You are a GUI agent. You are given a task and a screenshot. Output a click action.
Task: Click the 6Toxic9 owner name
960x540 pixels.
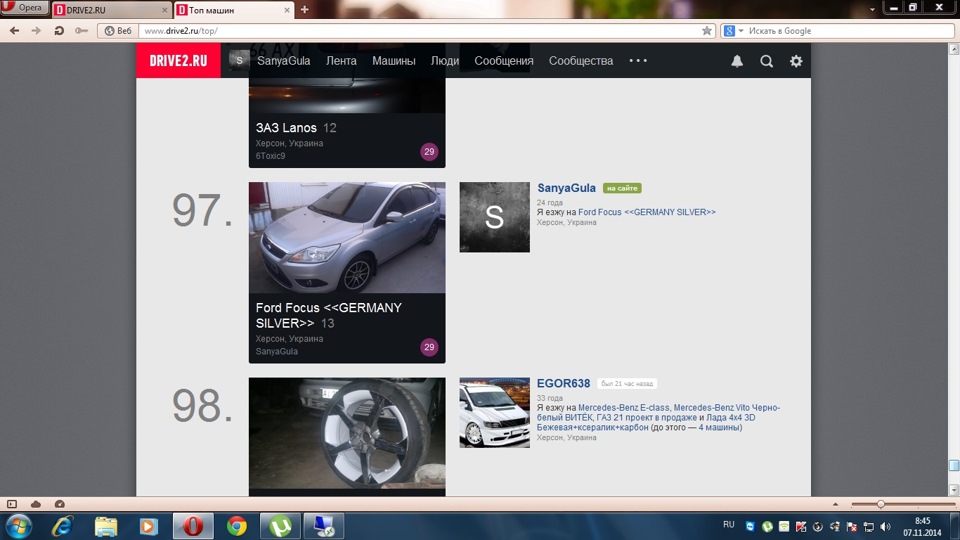point(271,156)
